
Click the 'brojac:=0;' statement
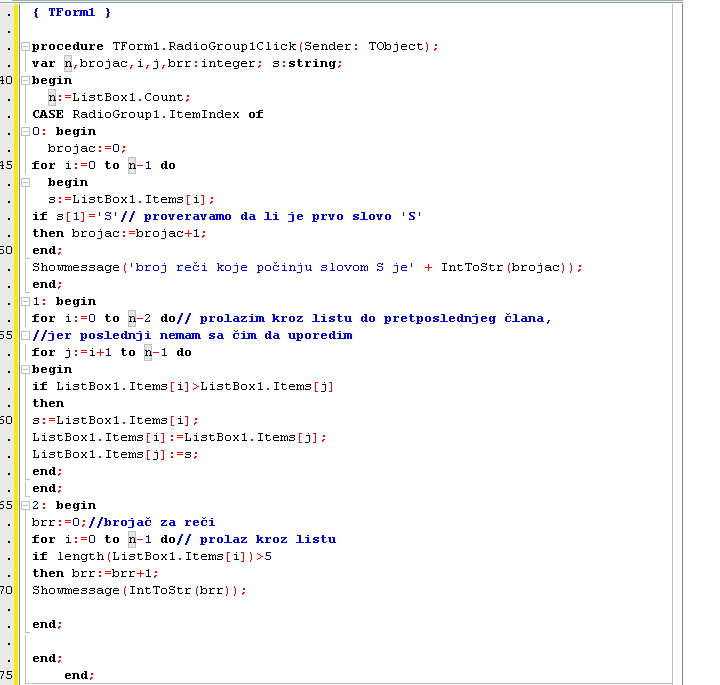(x=83, y=148)
